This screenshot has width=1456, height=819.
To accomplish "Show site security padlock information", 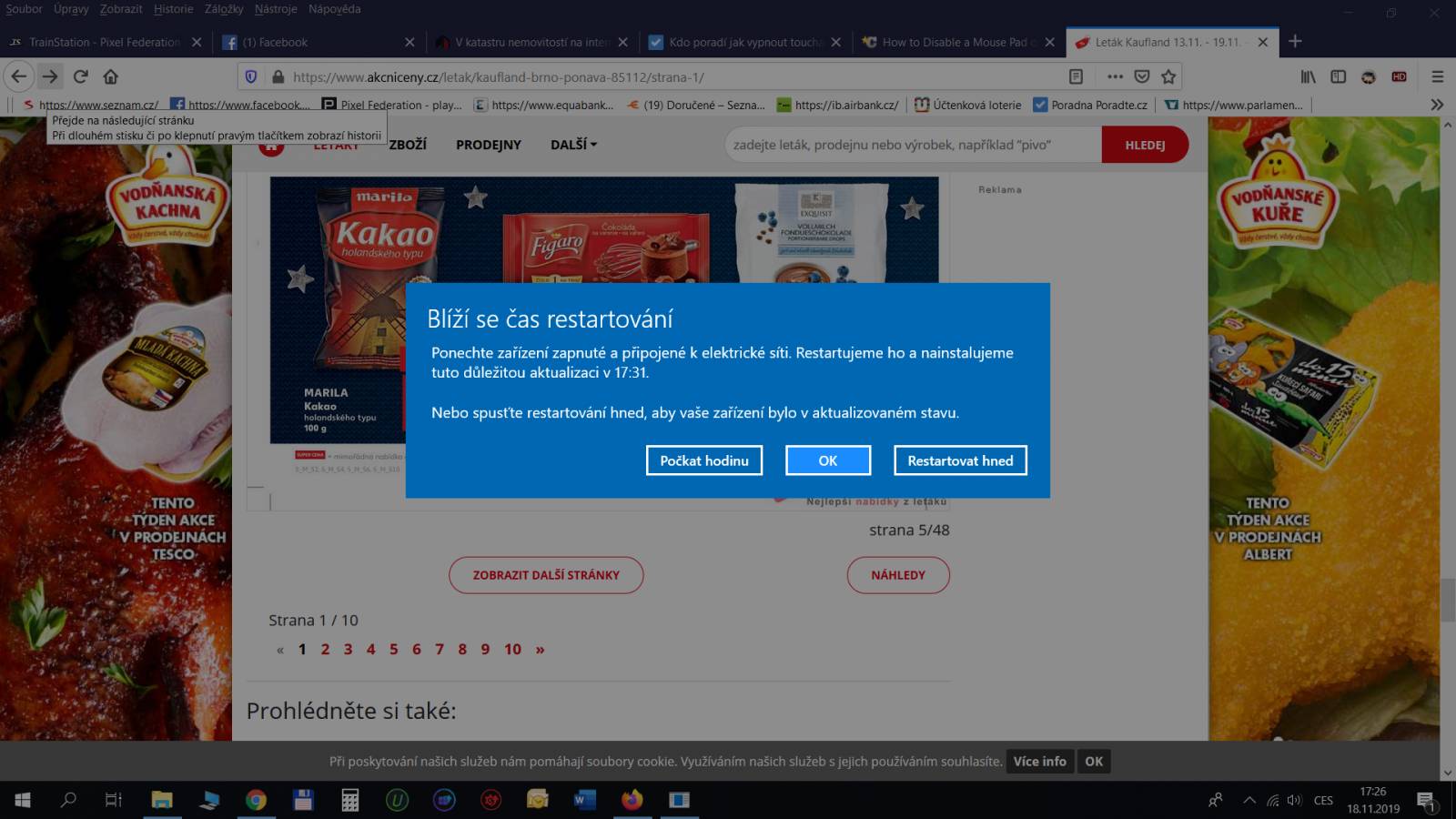I will pos(277,77).
